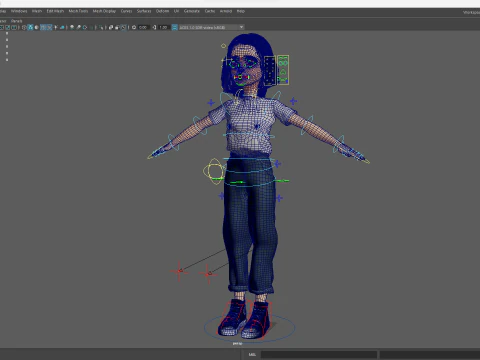Toggle viewport Shadows icon
Viewport: 480px width, 360px height.
coord(62,27)
